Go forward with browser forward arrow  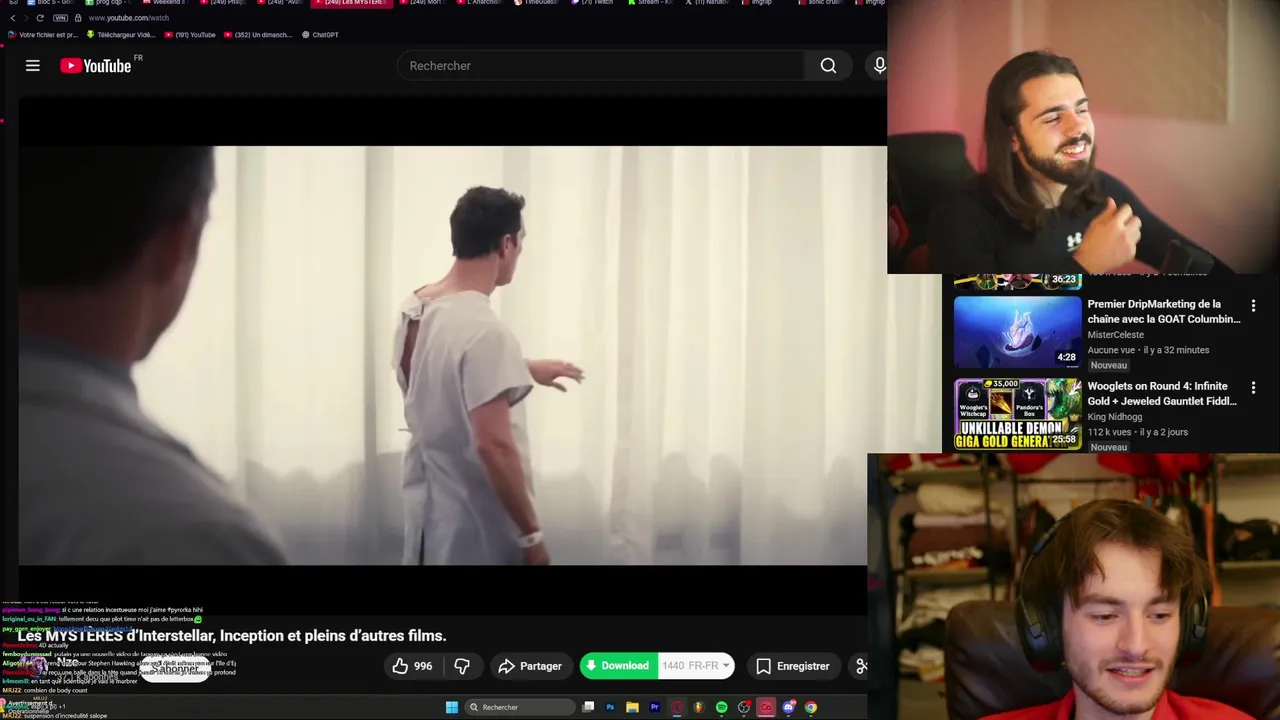[27, 18]
